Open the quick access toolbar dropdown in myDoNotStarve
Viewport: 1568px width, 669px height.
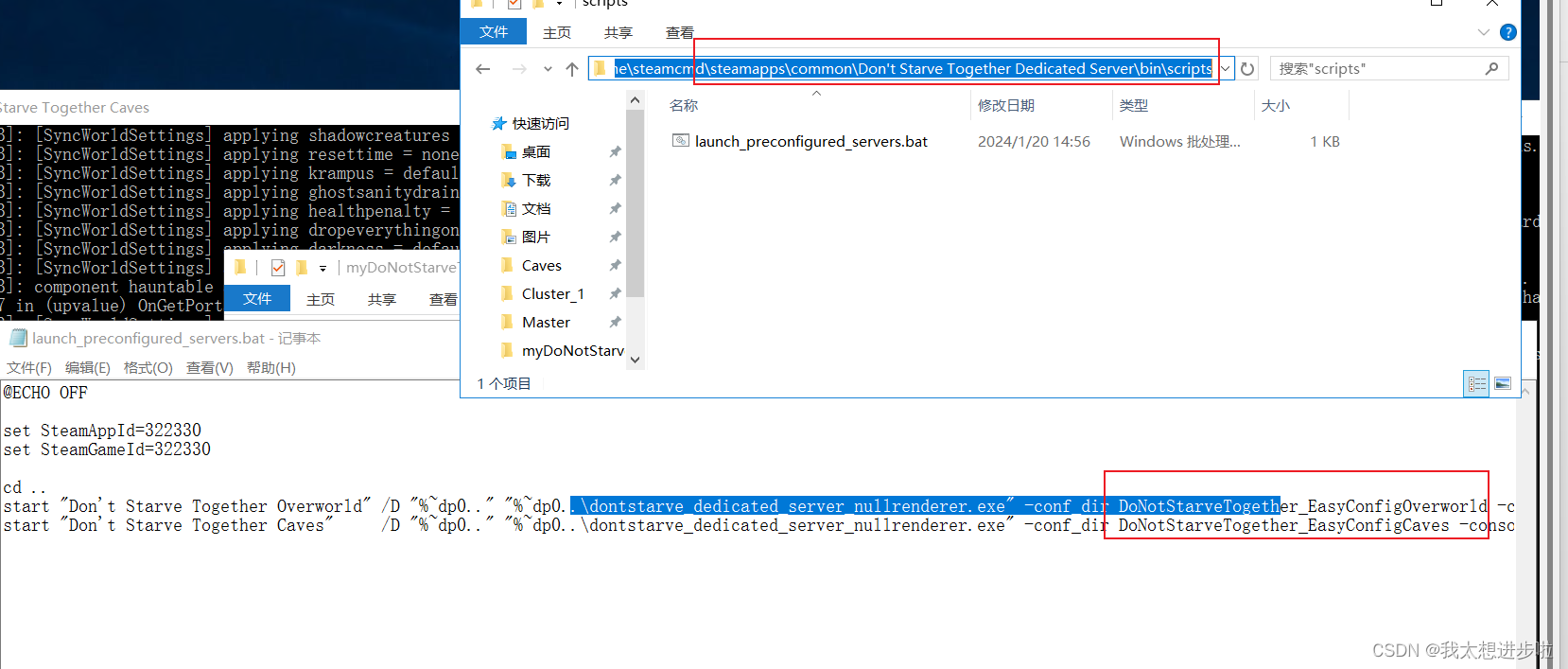[322, 269]
